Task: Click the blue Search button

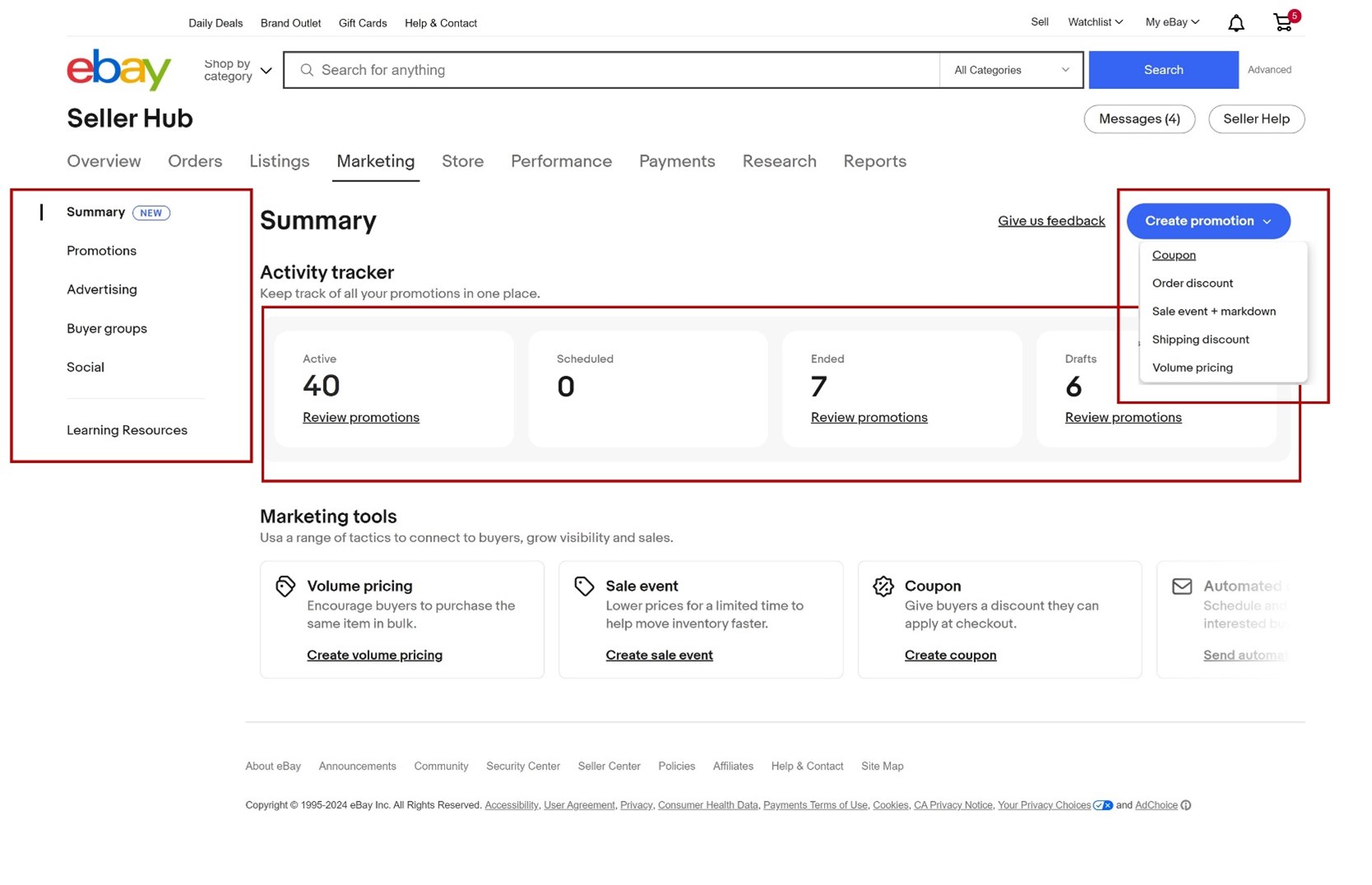Action: (1163, 70)
